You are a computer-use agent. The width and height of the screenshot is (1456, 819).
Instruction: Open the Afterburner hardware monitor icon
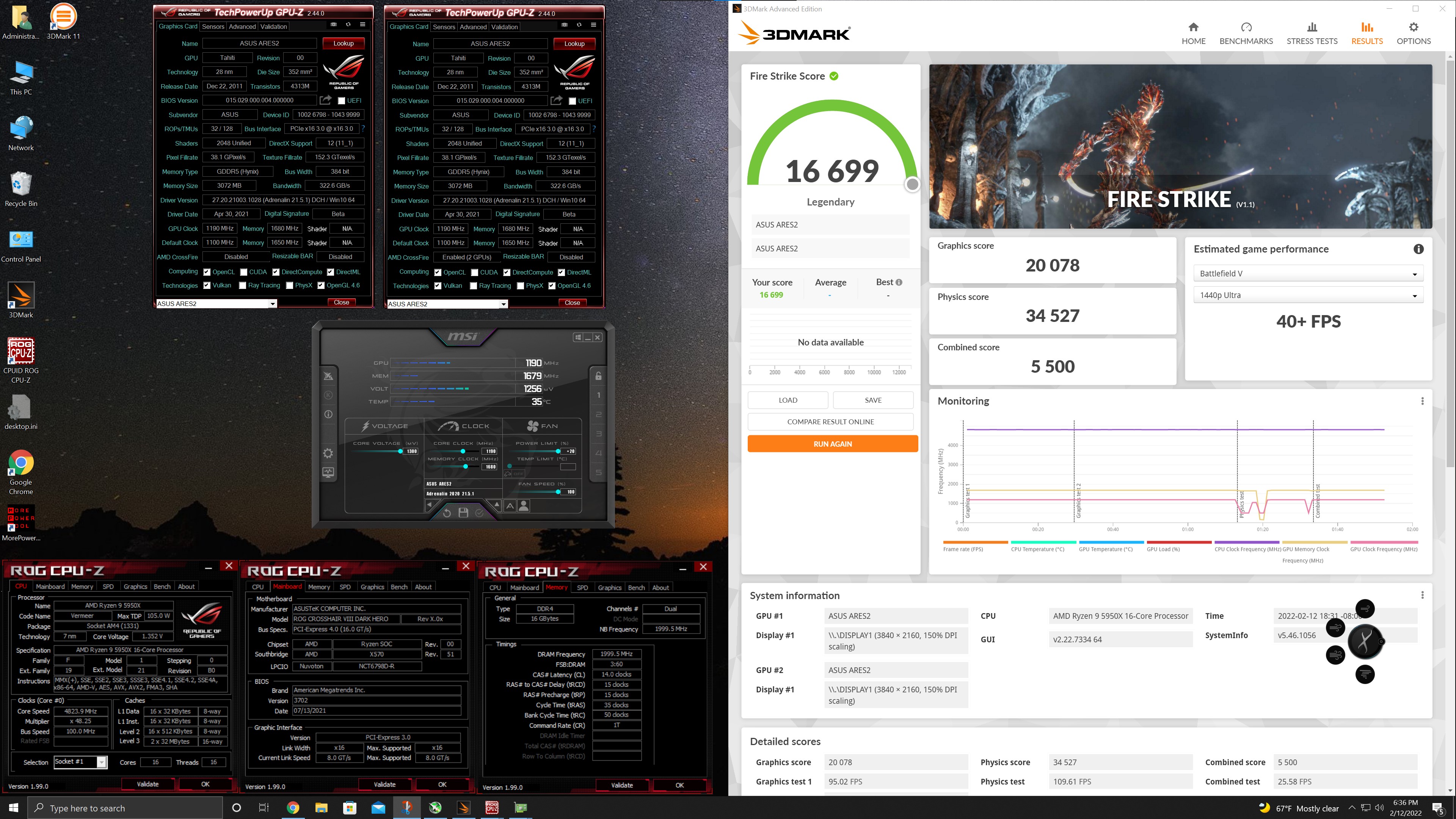coord(328,472)
